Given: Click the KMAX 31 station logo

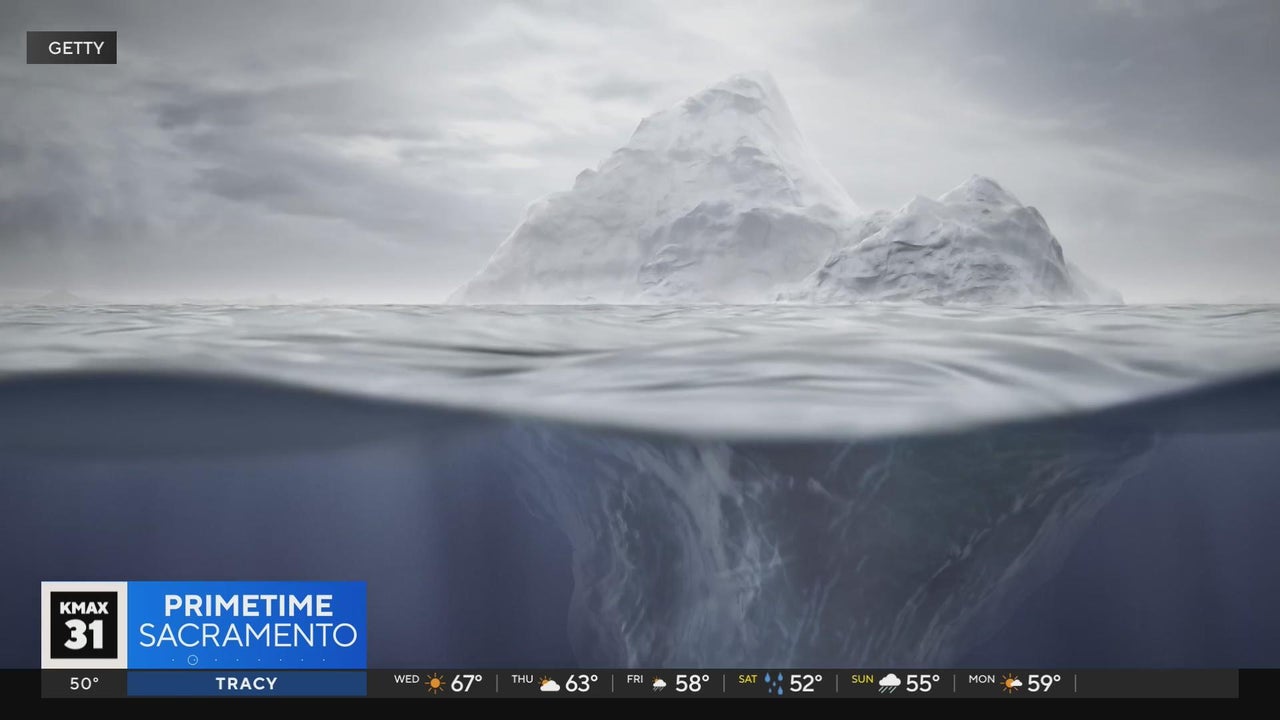Looking at the screenshot, I should click(x=84, y=624).
